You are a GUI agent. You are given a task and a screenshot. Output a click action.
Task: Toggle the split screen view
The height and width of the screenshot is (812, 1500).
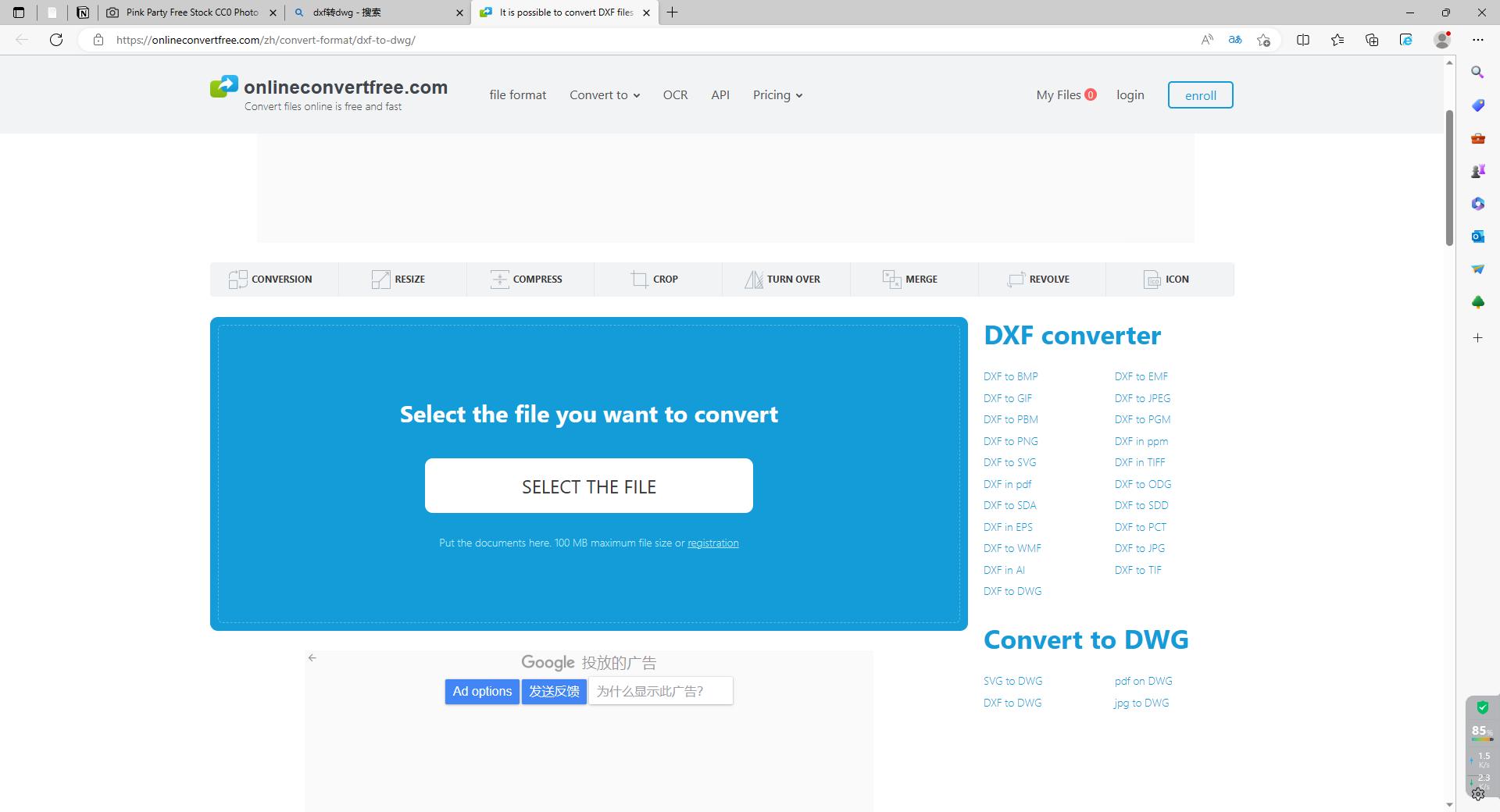1303,39
